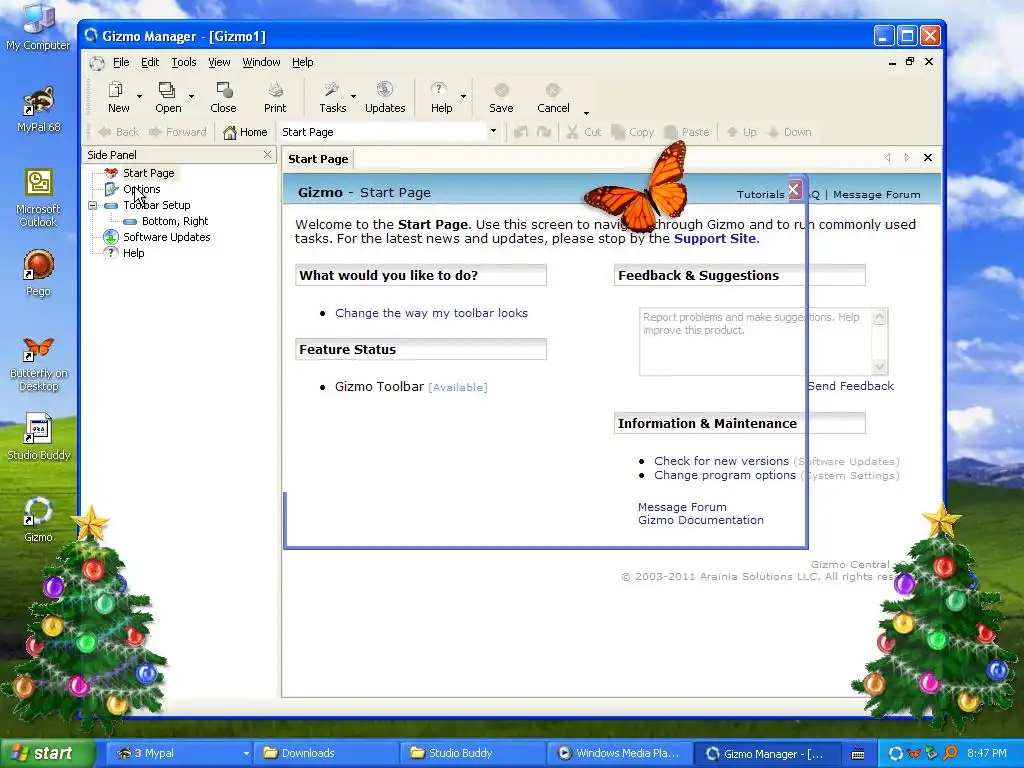Click the Pego desktop icon
The width and height of the screenshot is (1024, 768).
(38, 273)
